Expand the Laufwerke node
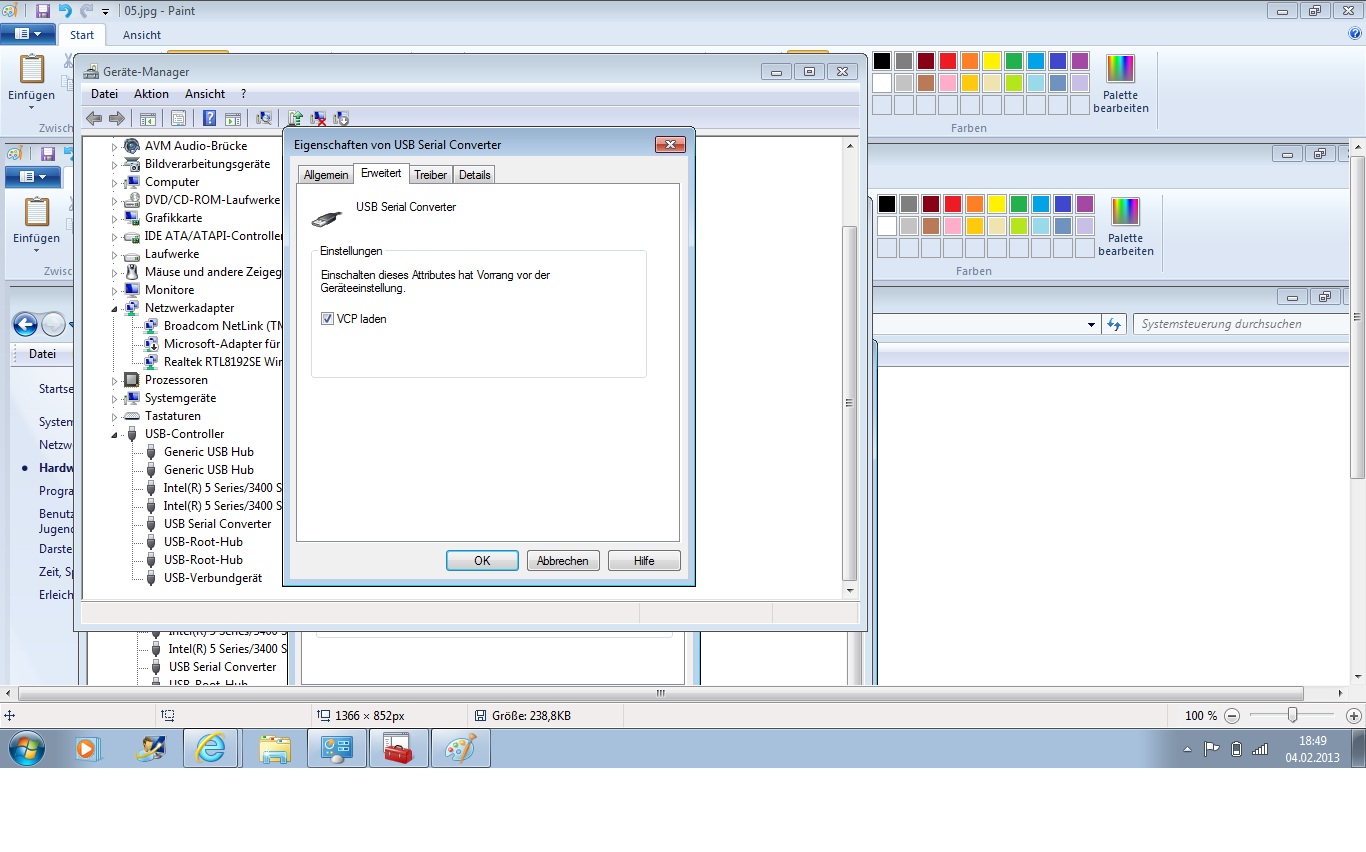The image size is (1366, 852). [114, 254]
